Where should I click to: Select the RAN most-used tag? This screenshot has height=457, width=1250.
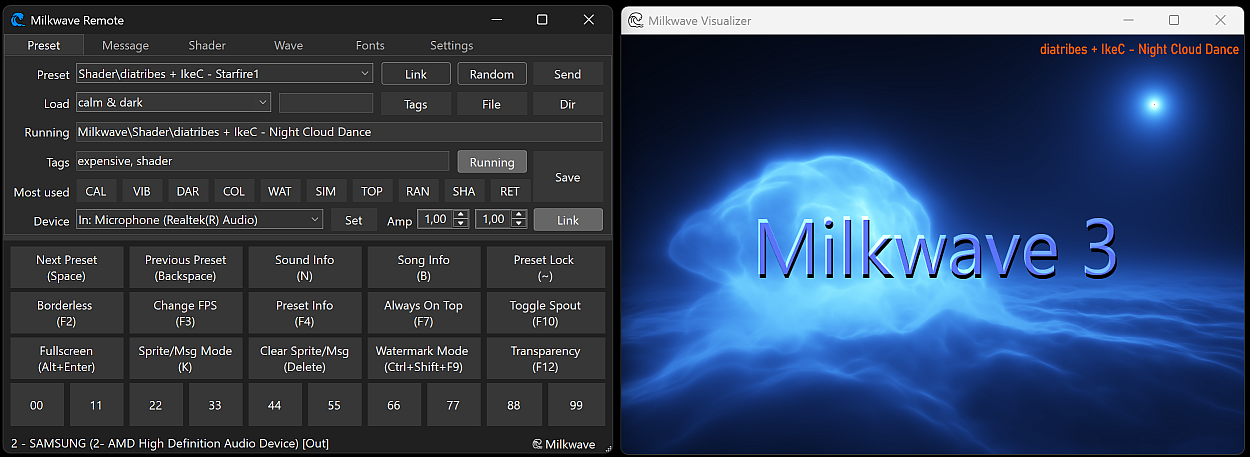coord(418,191)
